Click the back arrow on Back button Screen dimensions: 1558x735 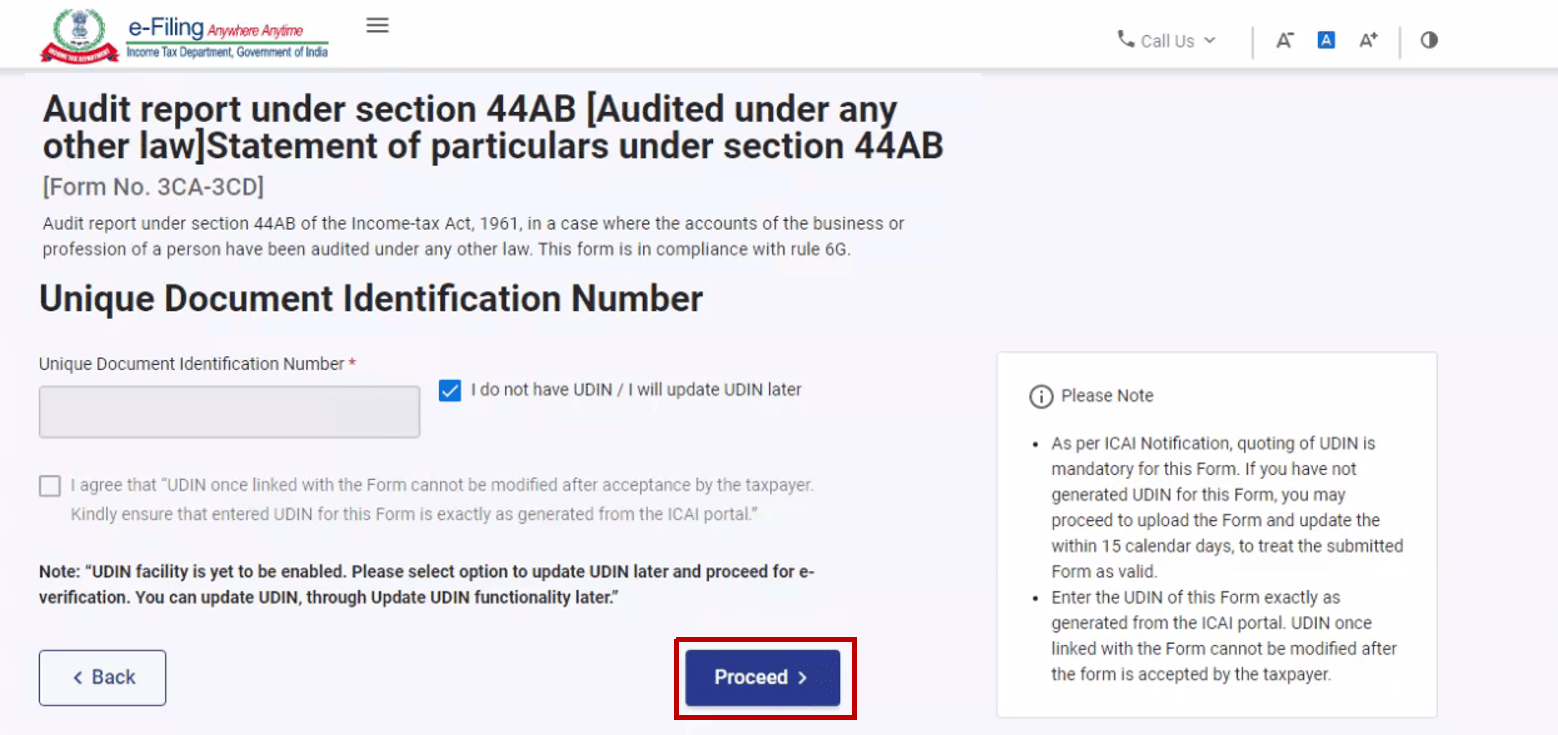click(x=77, y=677)
